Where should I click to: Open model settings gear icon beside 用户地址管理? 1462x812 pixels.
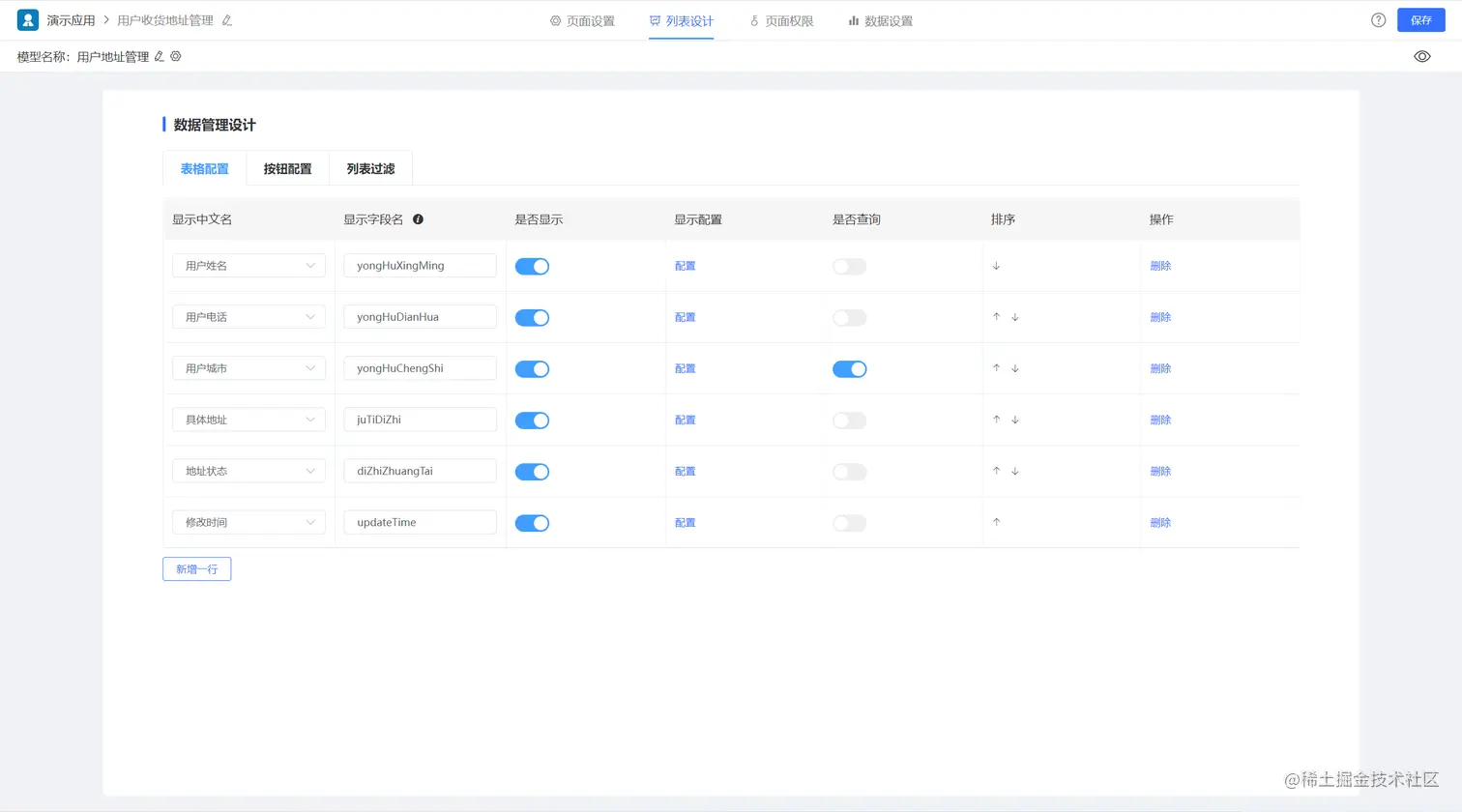point(176,56)
